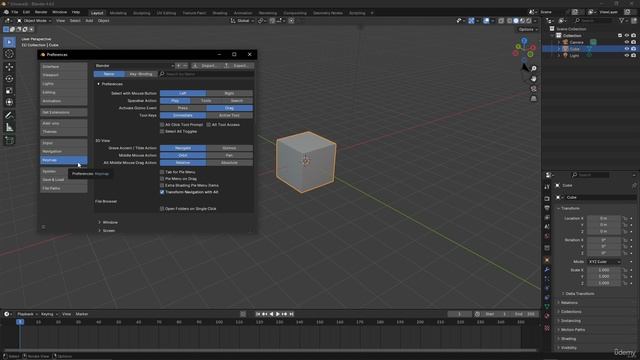The height and width of the screenshot is (360, 640).
Task: Switch perspective/orthographic grid icon
Action: [x=533, y=98]
